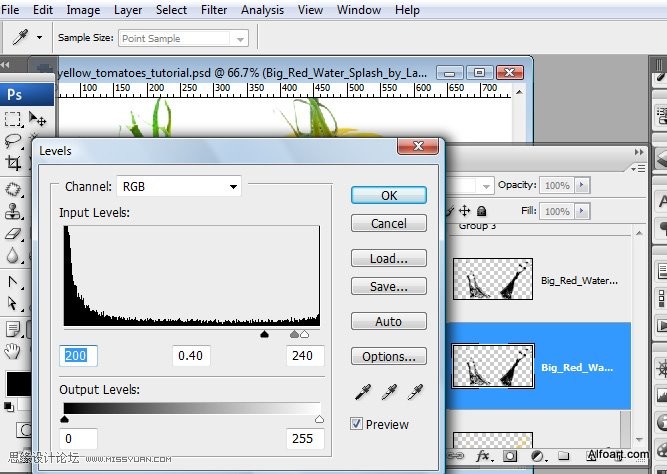Image resolution: width=667 pixels, height=474 pixels.
Task: Toggle the Preview checkbox in Levels
Action: 356,424
